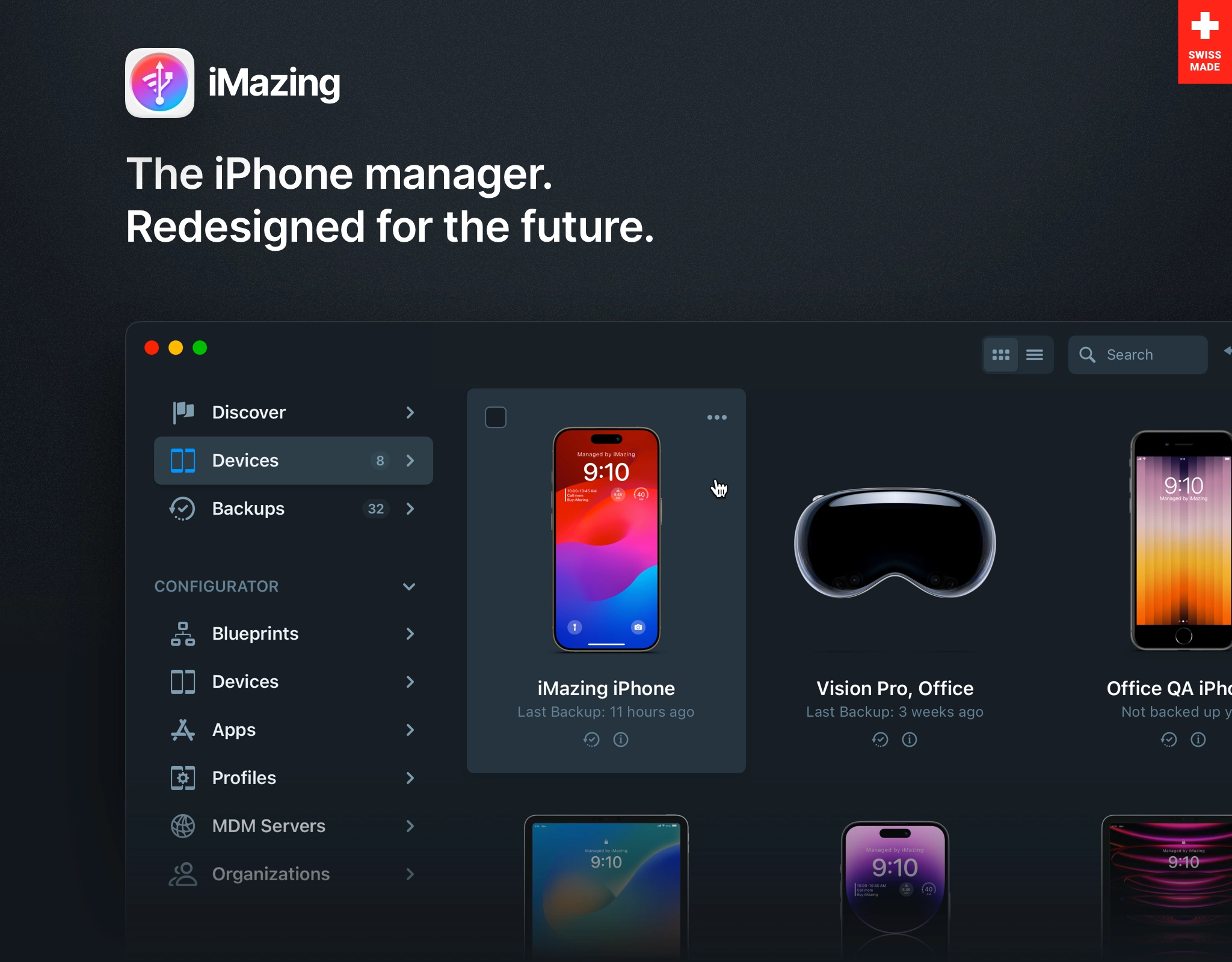Click the MDM Servers globe icon
The image size is (1232, 962).
point(183,826)
